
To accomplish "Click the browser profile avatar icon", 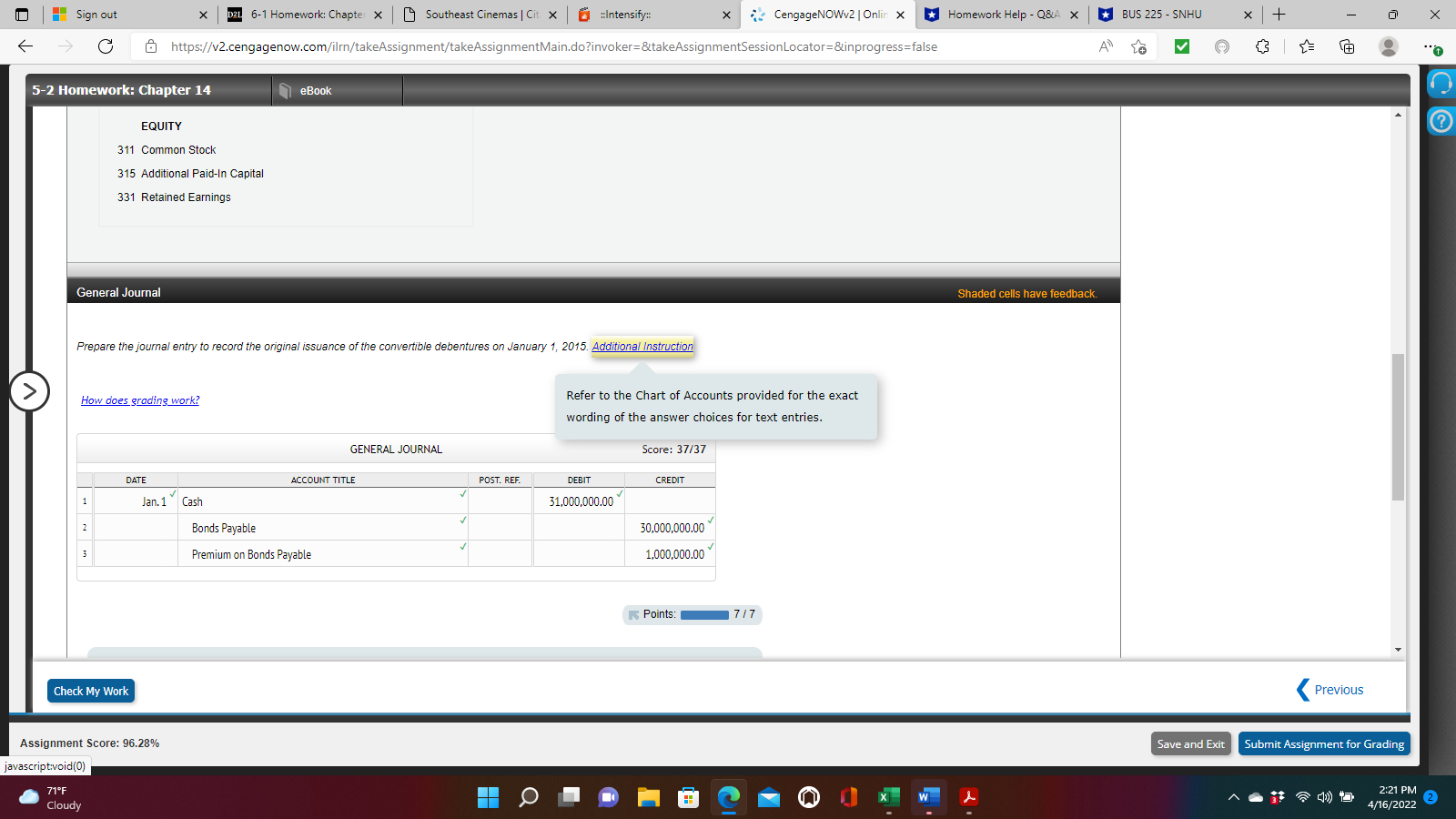I will [1390, 46].
